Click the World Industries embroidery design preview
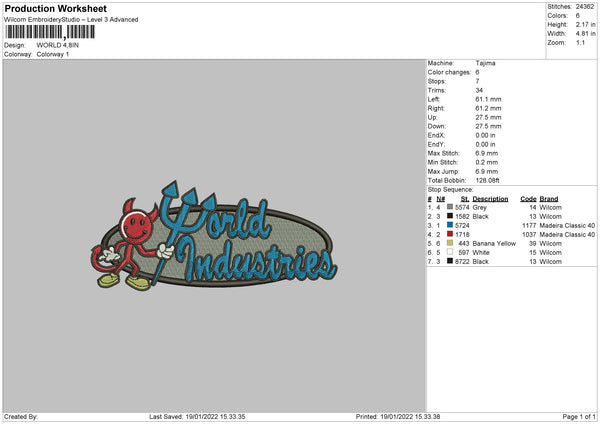Image resolution: width=600 pixels, height=424 pixels. point(214,236)
